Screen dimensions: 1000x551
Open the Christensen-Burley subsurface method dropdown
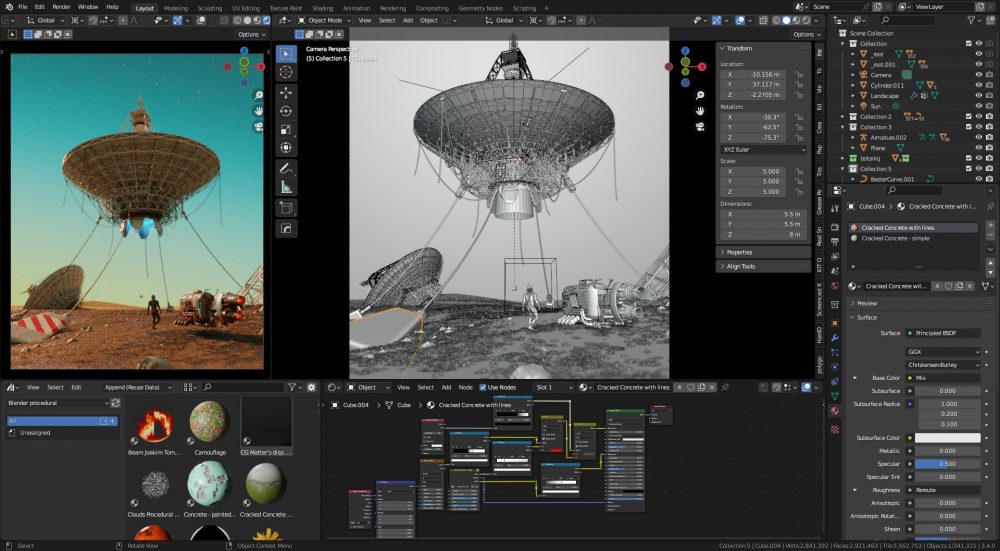click(943, 365)
